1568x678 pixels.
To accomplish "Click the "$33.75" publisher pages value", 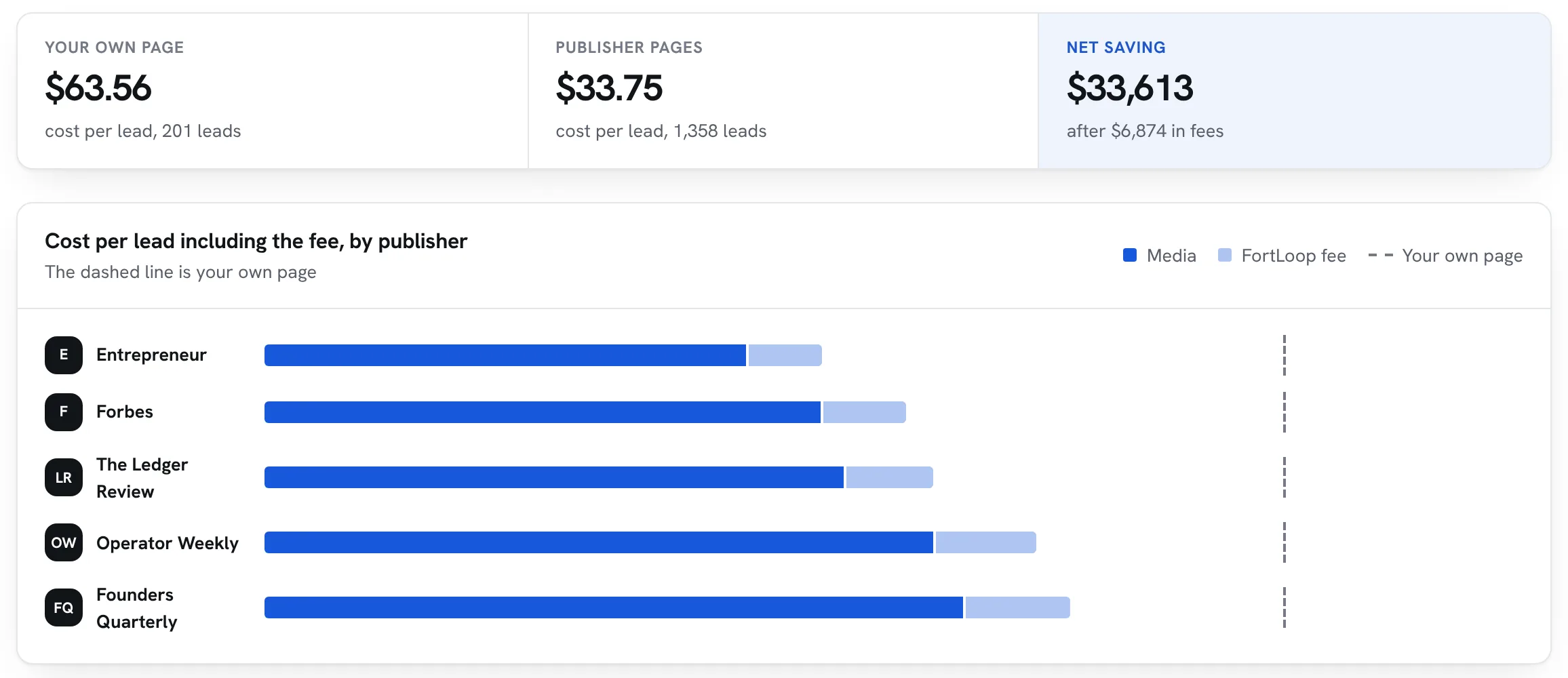I will click(609, 88).
